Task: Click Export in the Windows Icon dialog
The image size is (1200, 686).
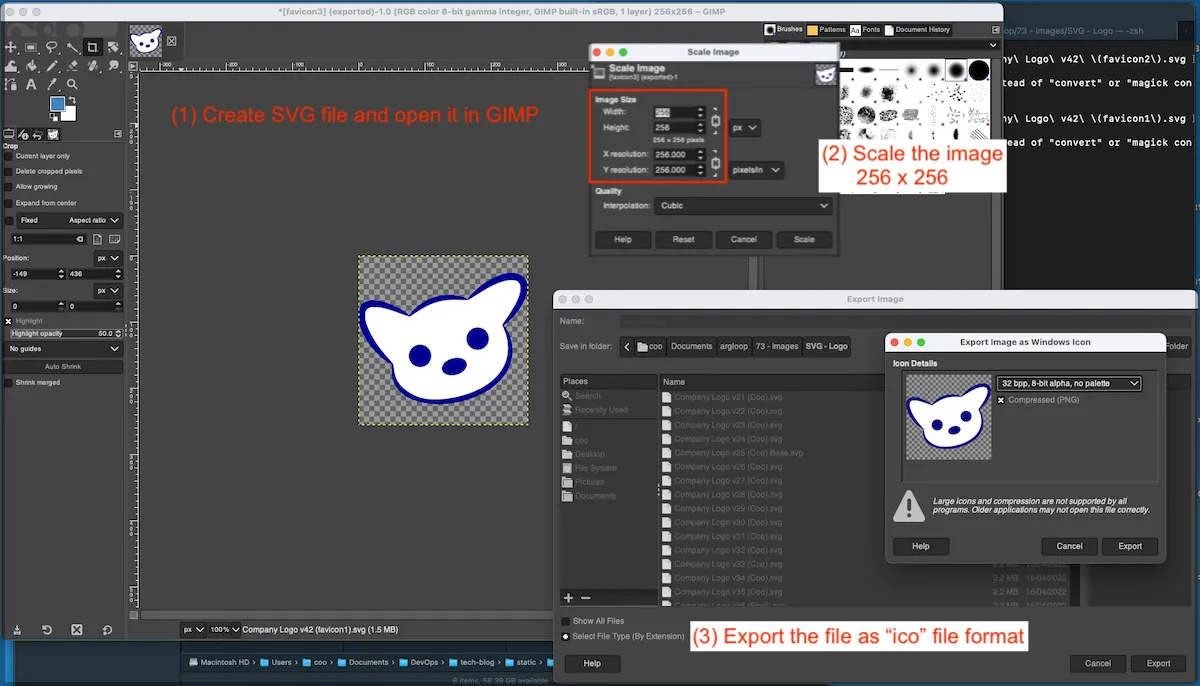Action: 1129,546
